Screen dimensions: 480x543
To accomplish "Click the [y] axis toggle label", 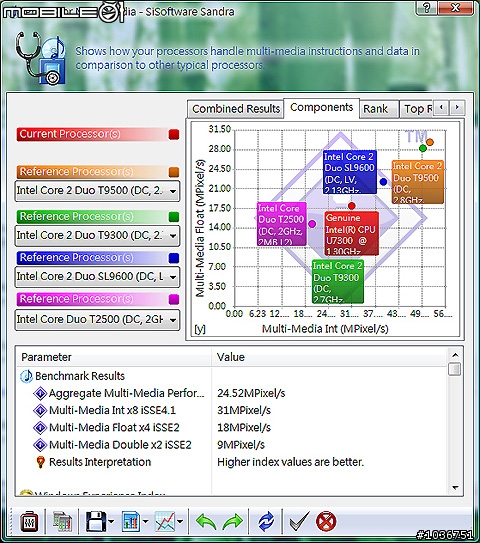I will (x=200, y=329).
